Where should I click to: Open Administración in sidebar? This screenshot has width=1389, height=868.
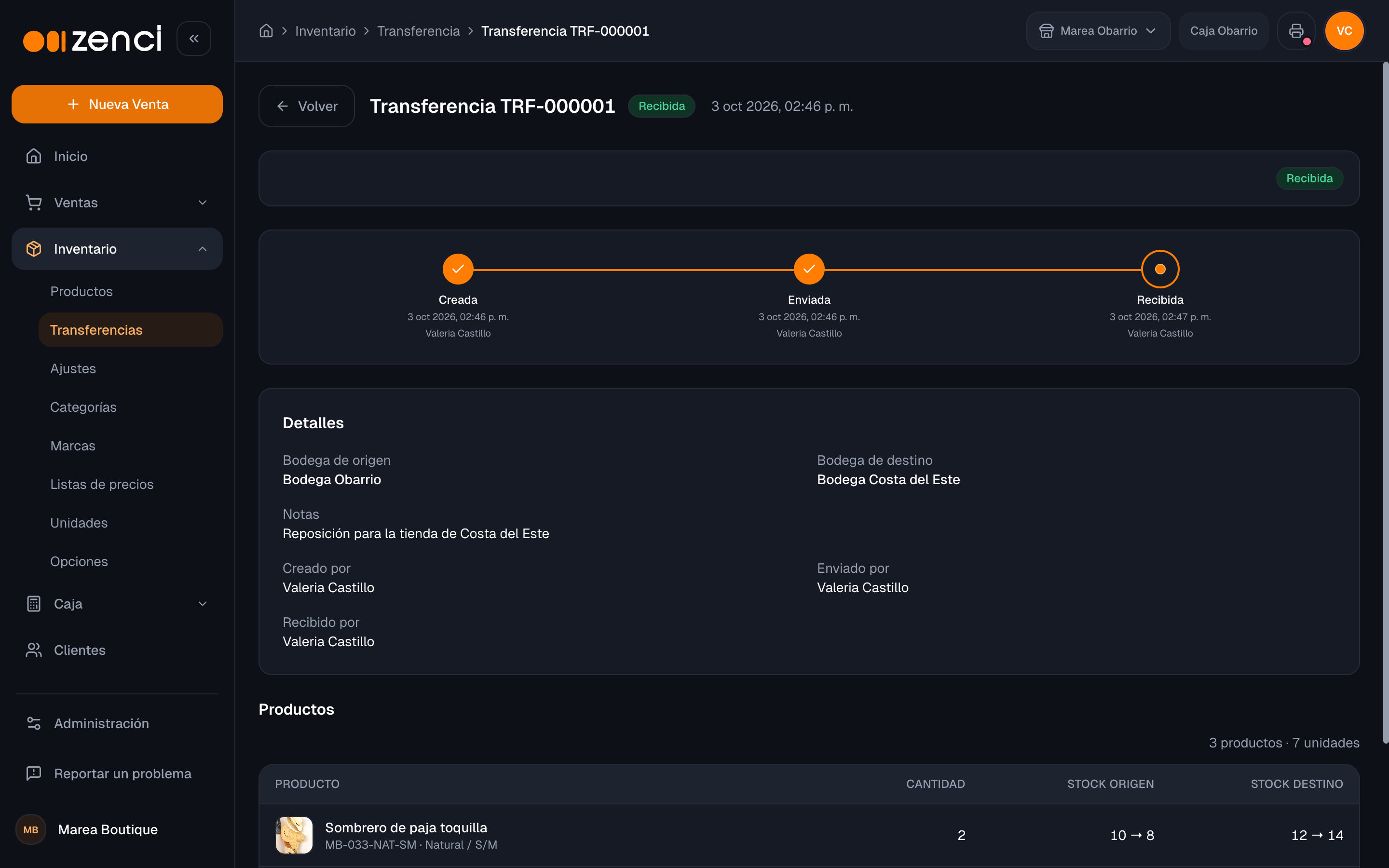[117, 723]
